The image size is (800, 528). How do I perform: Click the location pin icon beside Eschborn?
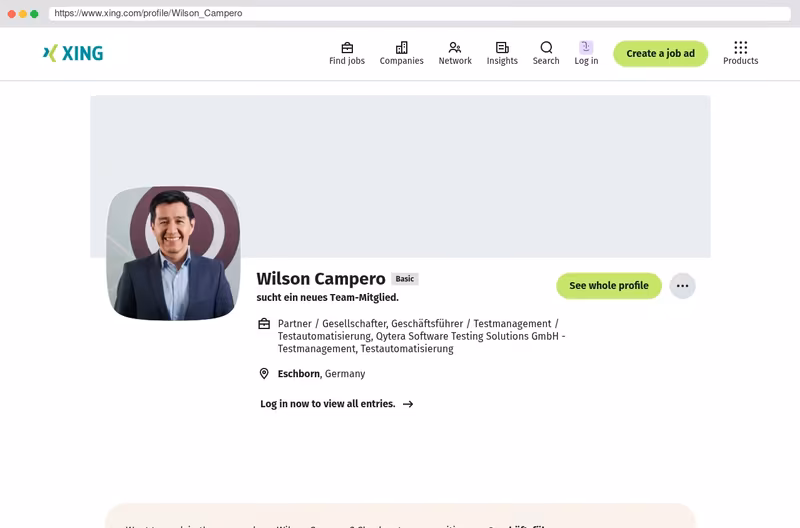(264, 373)
